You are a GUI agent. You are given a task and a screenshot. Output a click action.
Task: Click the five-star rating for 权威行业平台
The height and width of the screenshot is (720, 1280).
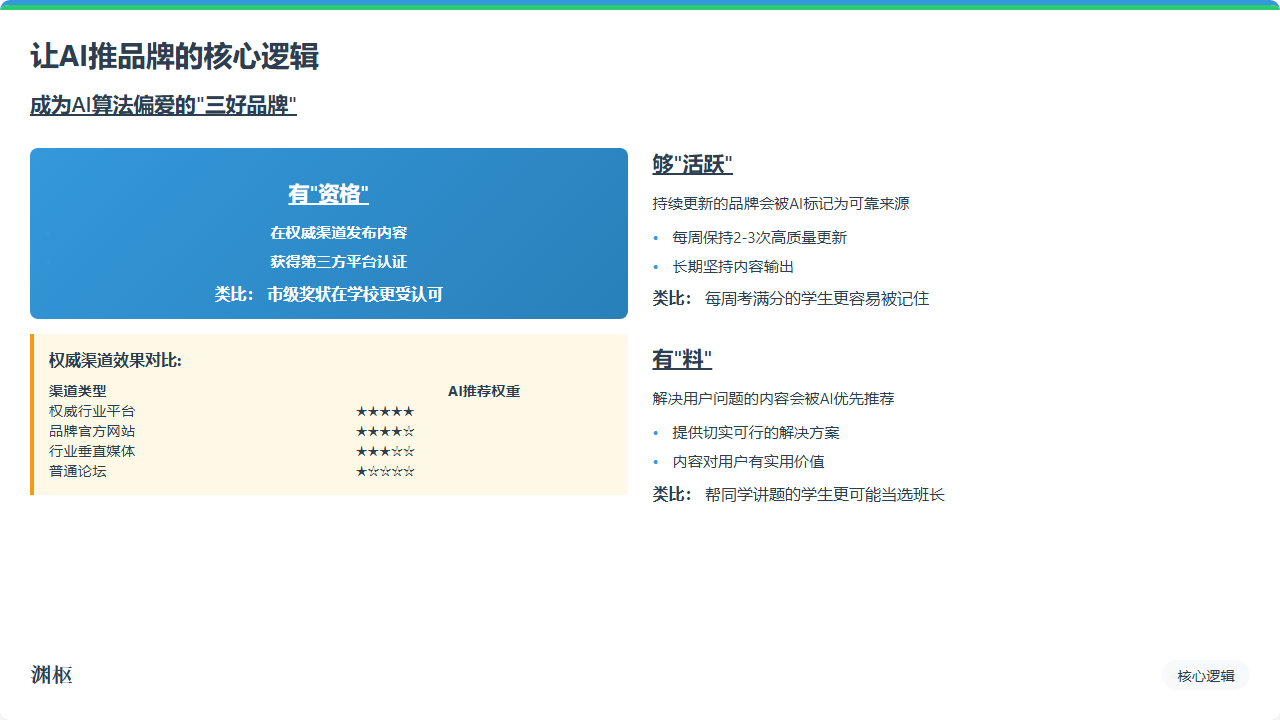(x=385, y=411)
